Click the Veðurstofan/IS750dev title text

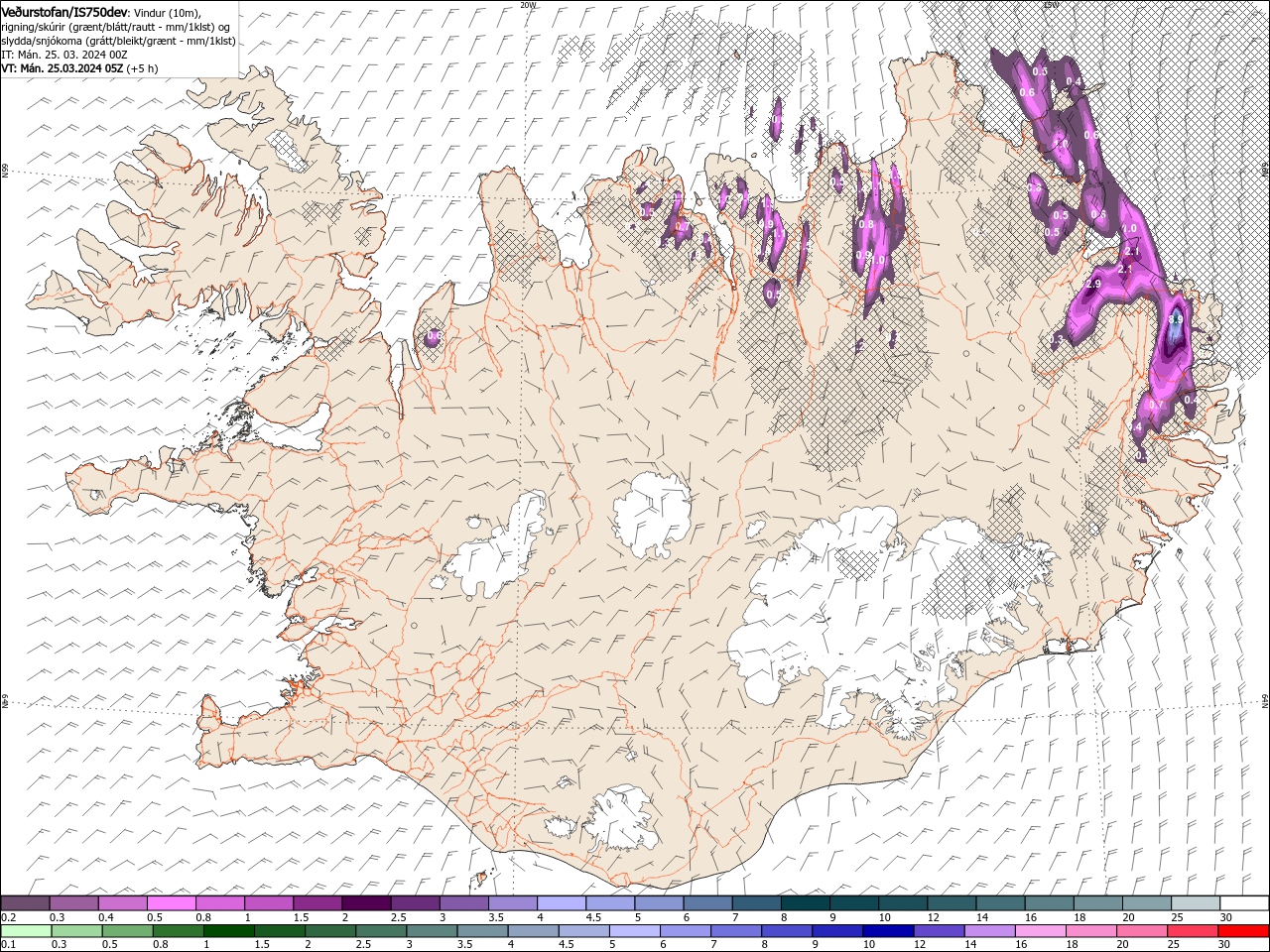click(x=64, y=11)
